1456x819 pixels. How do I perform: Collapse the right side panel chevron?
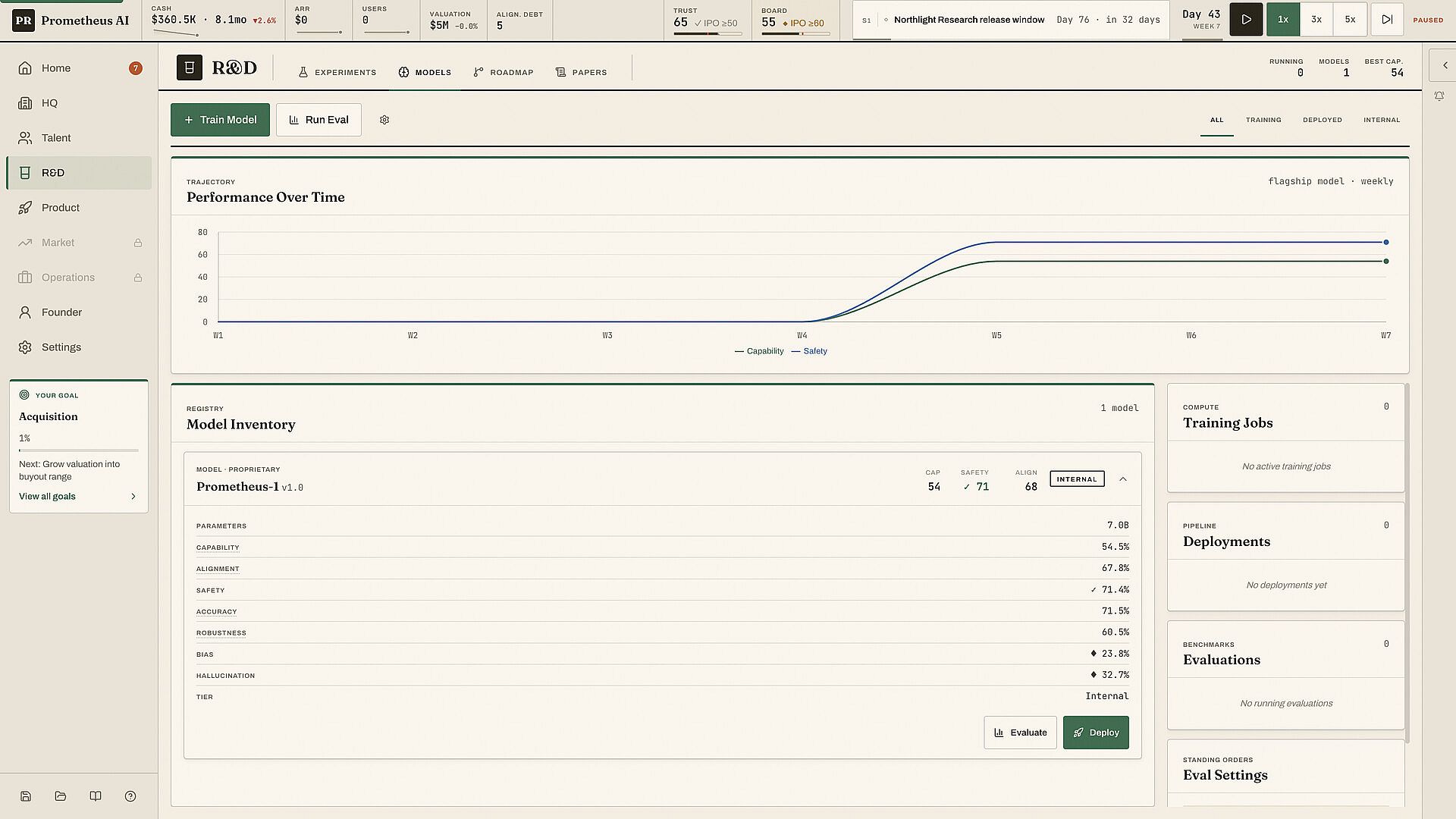tap(1445, 66)
